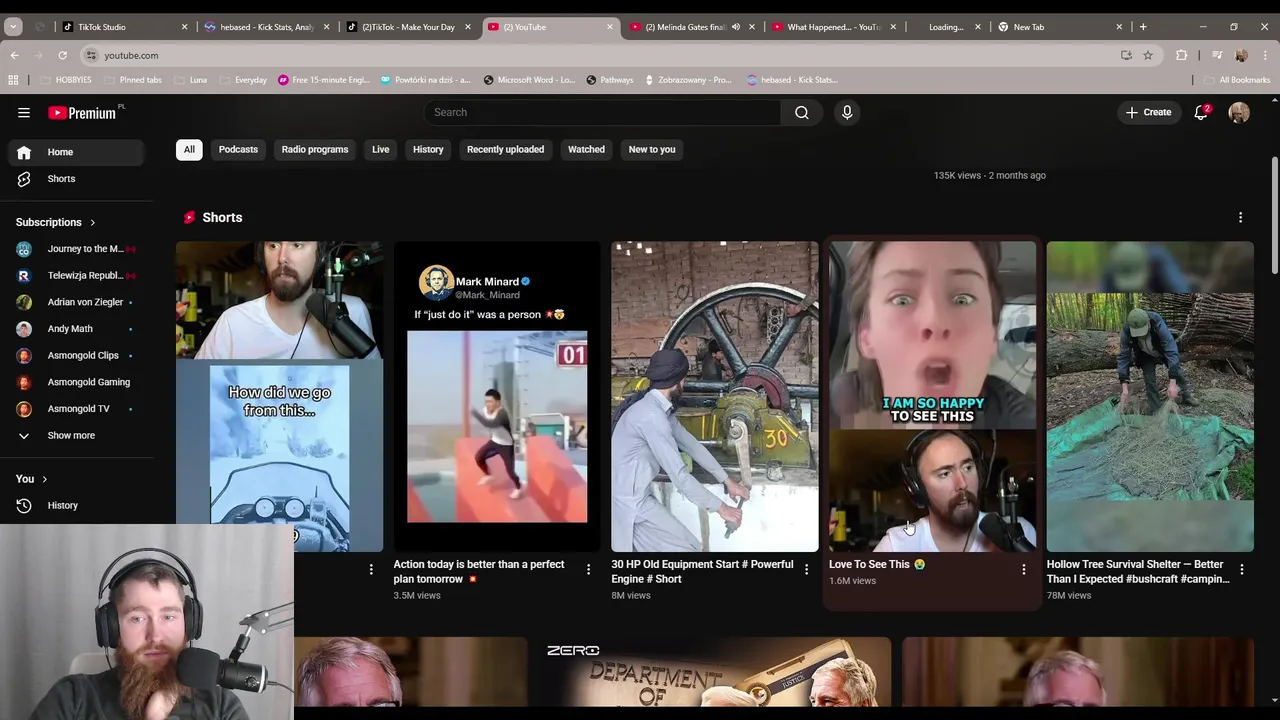
Task: Open the 'HOBBYIES' bookmark folder
Action: (65, 80)
